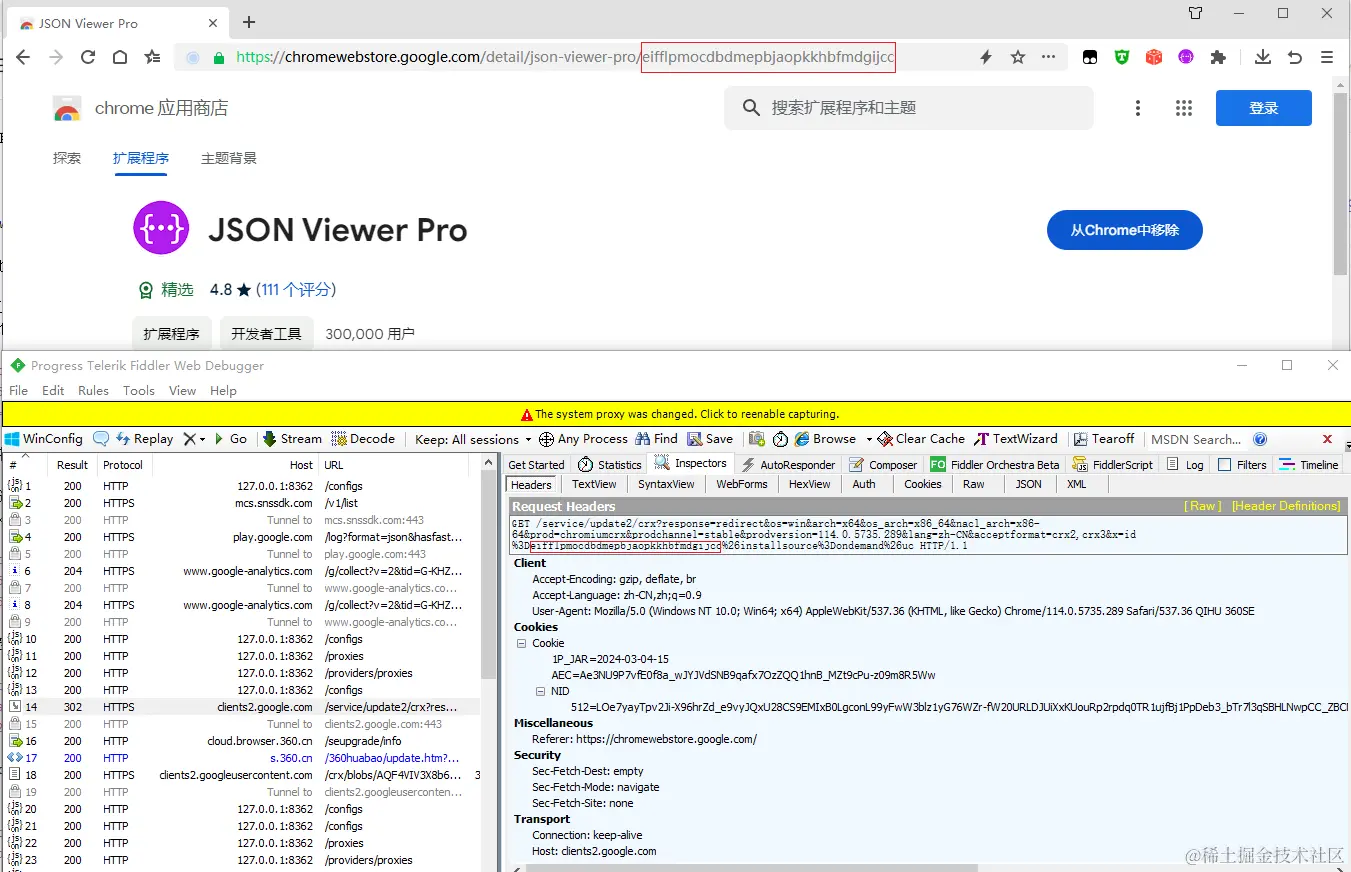Select session 14 clients2.google.com row

(243, 707)
